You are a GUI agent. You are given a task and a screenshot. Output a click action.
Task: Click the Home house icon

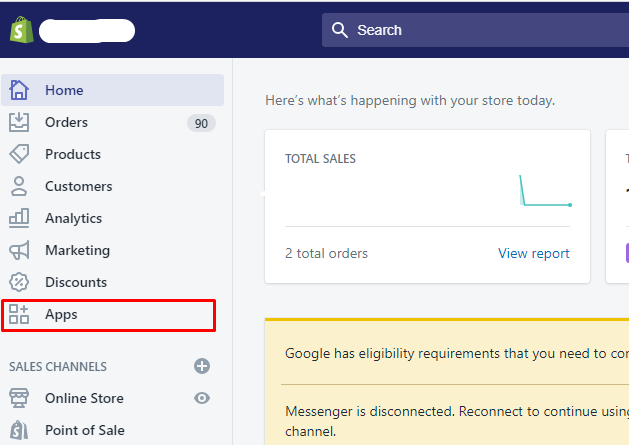(x=19, y=90)
